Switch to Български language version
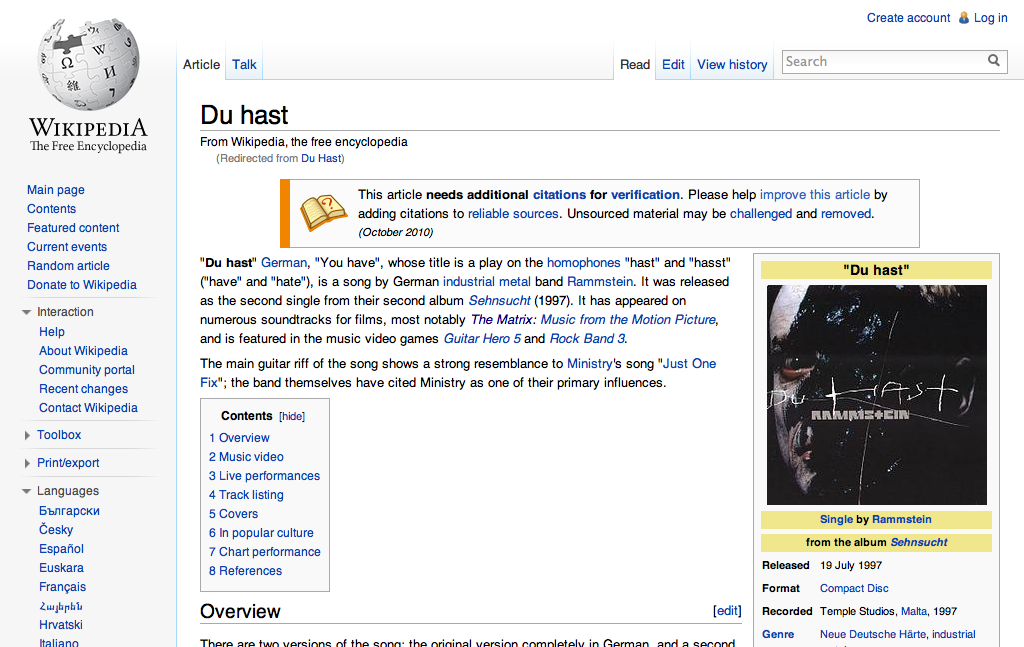Screen dimensions: 1024x647 [x=69, y=511]
